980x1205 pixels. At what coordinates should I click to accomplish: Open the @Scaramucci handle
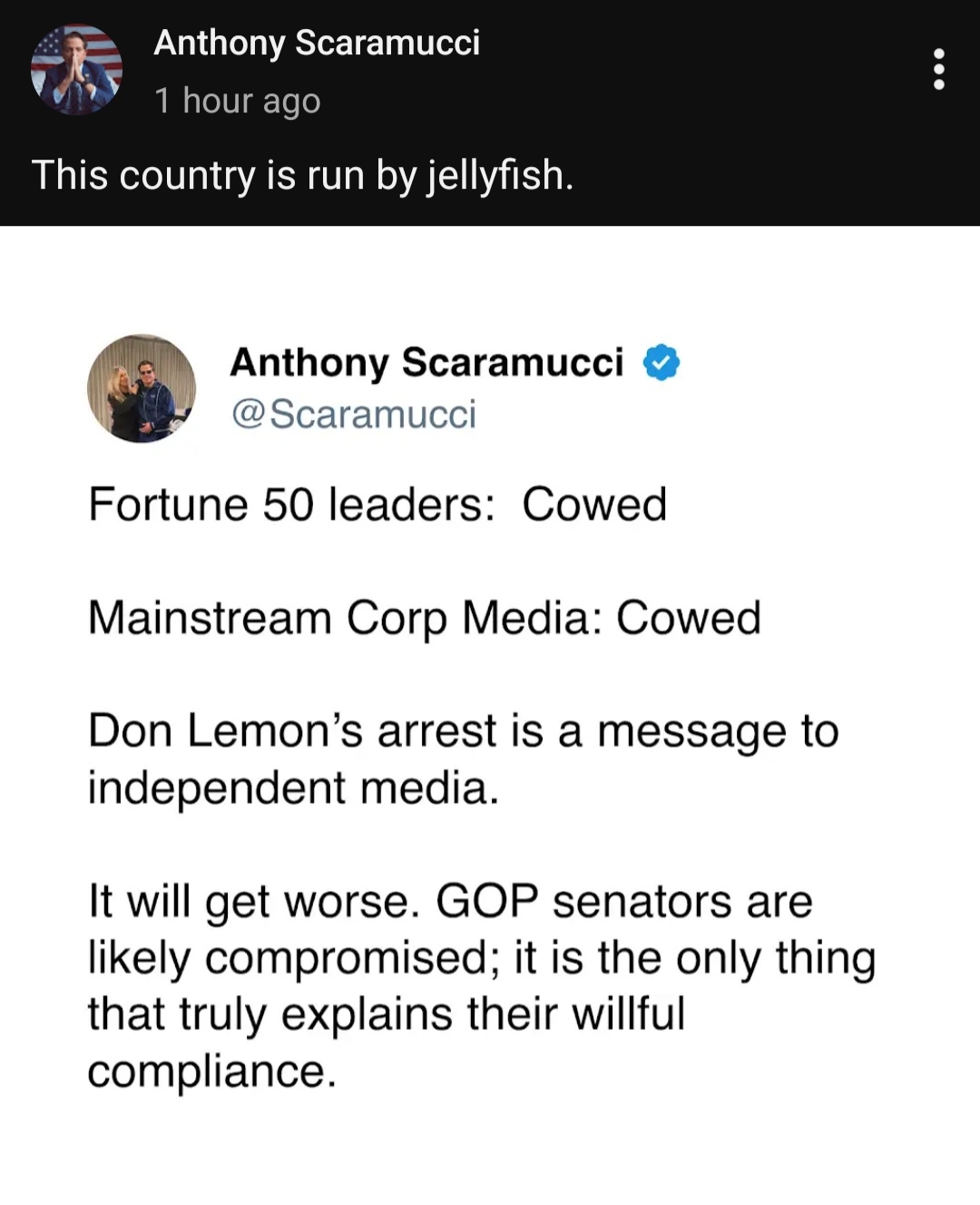click(354, 414)
